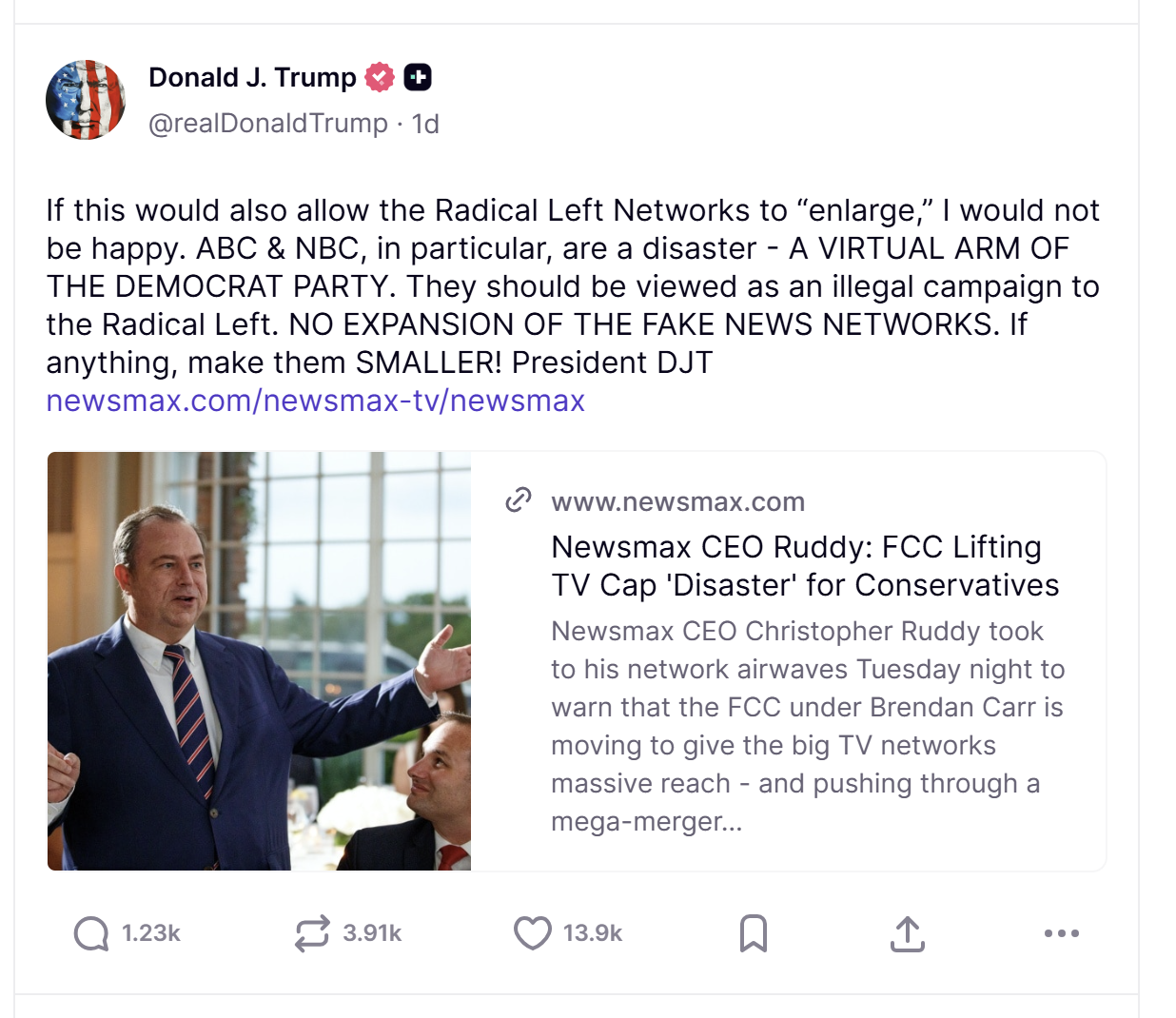ReTruth the post using the arrows icon
The height and width of the screenshot is (1018, 1176).
[x=312, y=933]
